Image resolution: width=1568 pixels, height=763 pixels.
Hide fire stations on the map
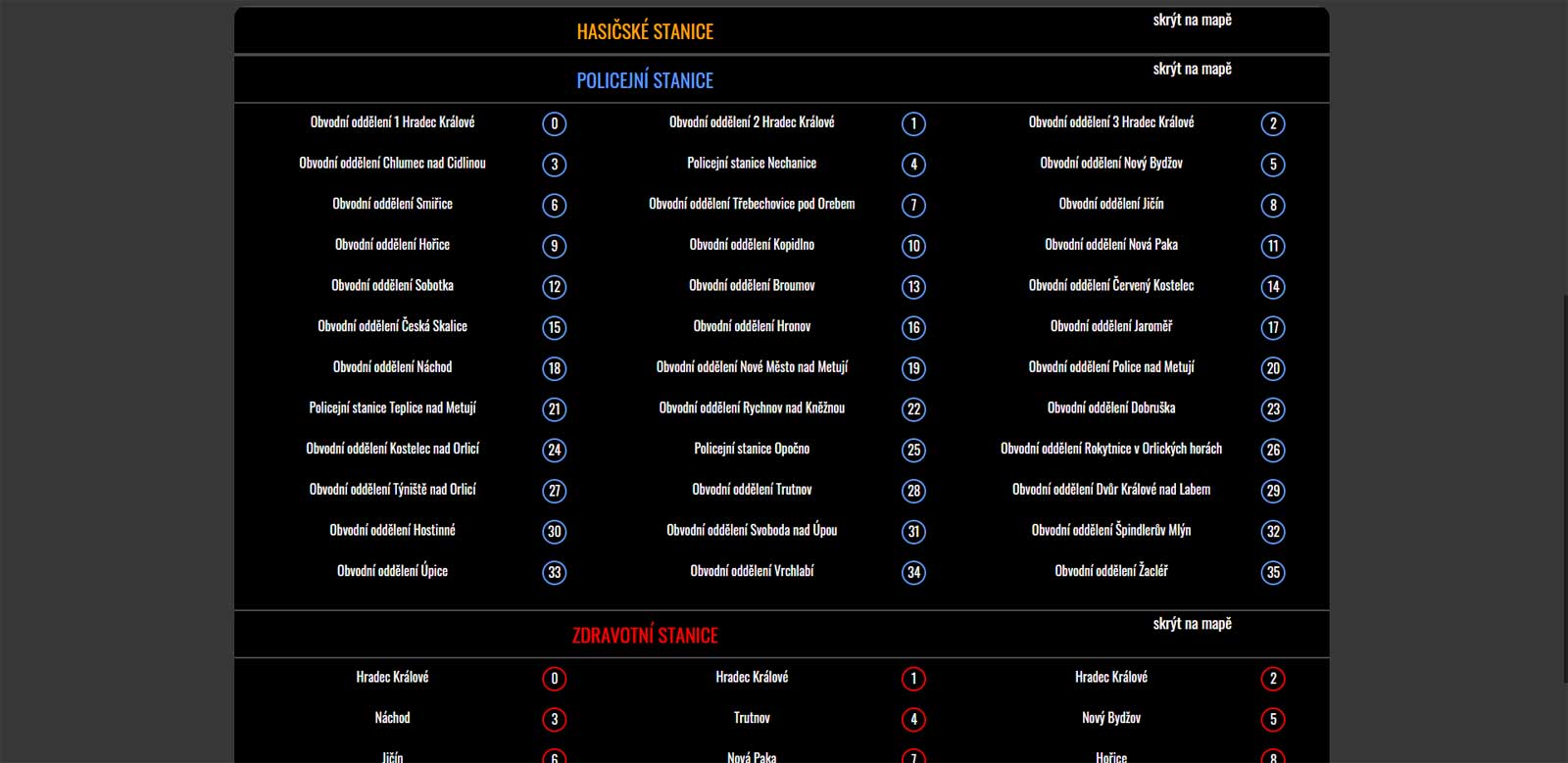click(x=1192, y=21)
